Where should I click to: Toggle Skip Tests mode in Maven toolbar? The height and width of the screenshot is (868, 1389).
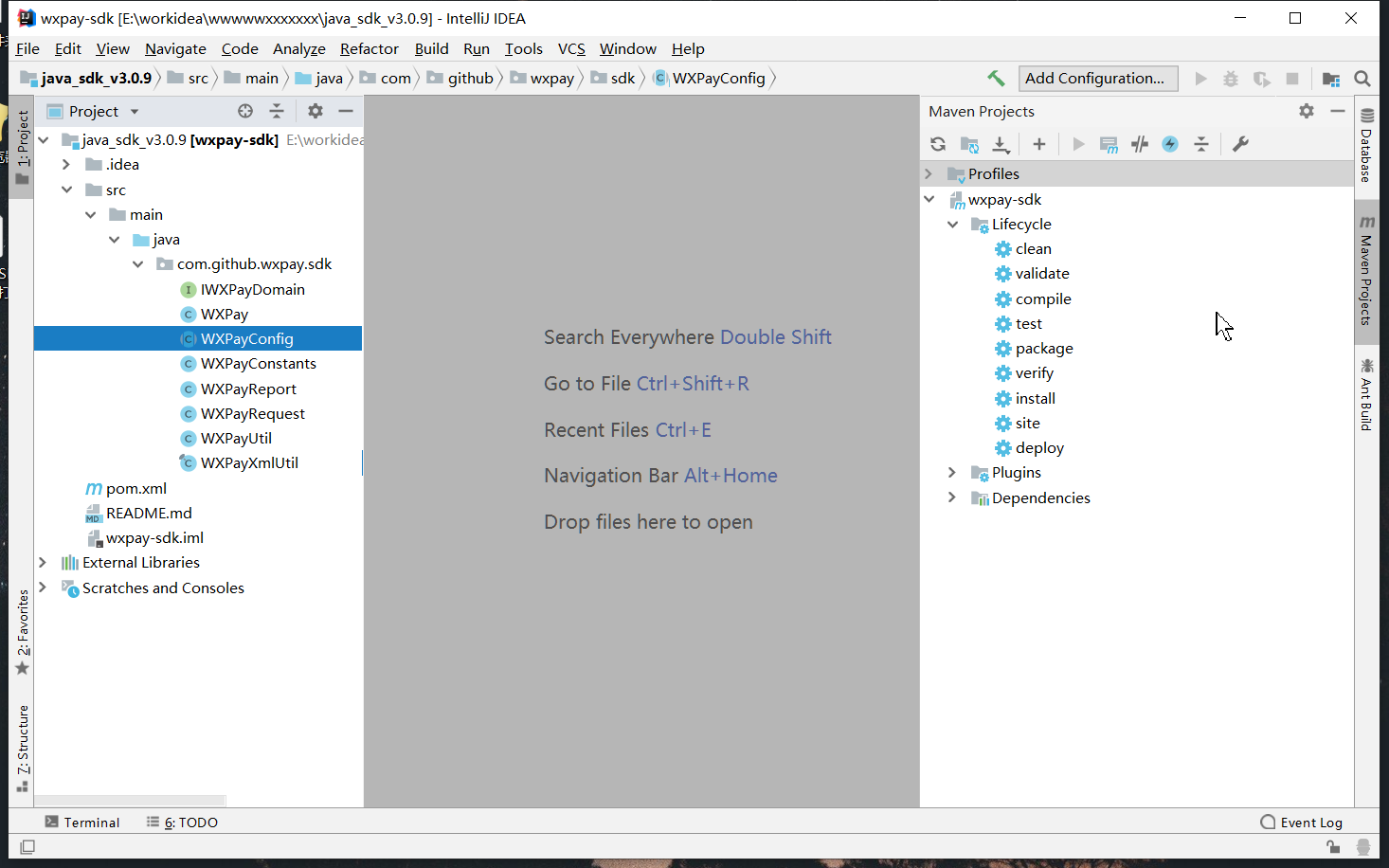1170,144
